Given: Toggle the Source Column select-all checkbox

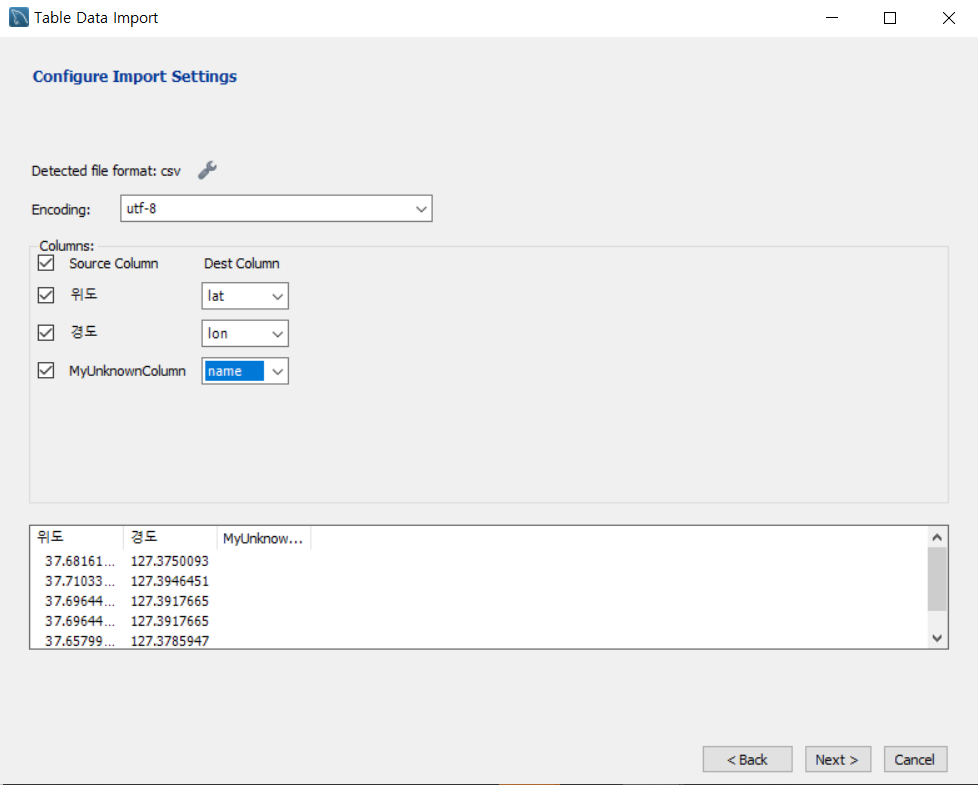Looking at the screenshot, I should 46,263.
